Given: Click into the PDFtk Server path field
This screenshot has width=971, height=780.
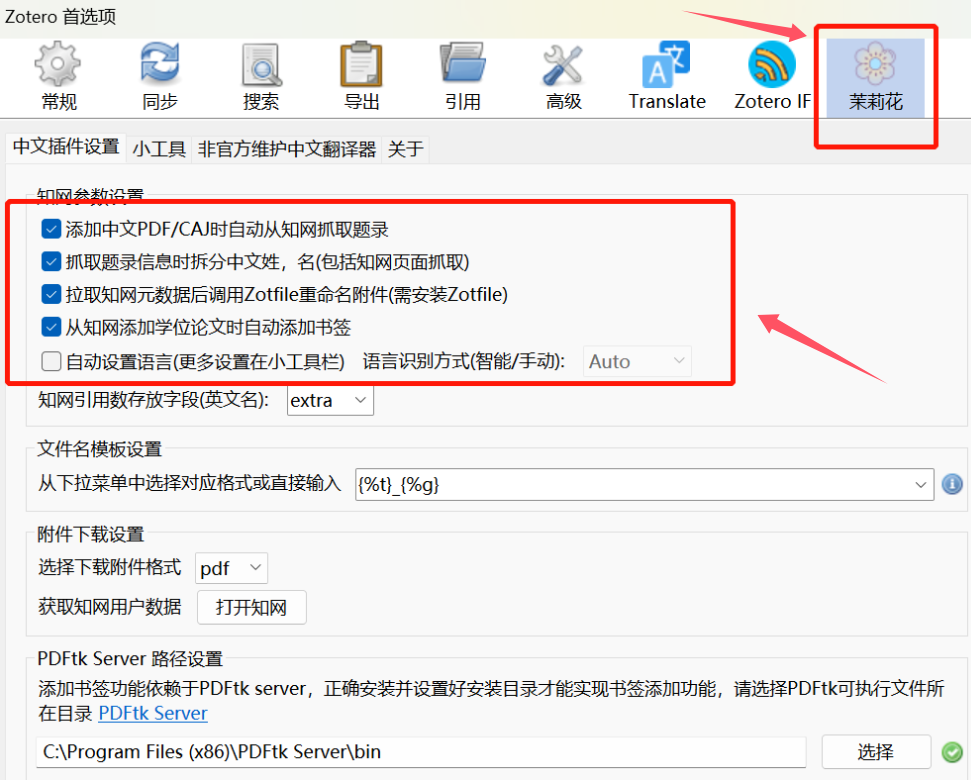Looking at the screenshot, I should point(421,752).
